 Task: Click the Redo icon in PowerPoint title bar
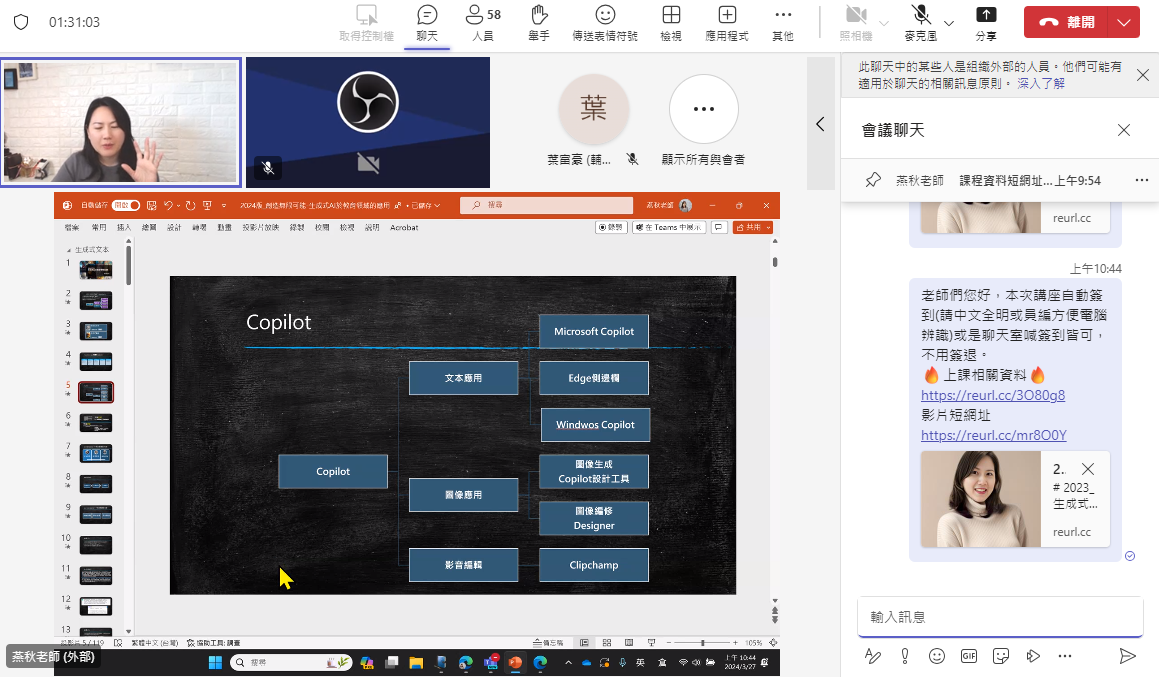(x=190, y=205)
